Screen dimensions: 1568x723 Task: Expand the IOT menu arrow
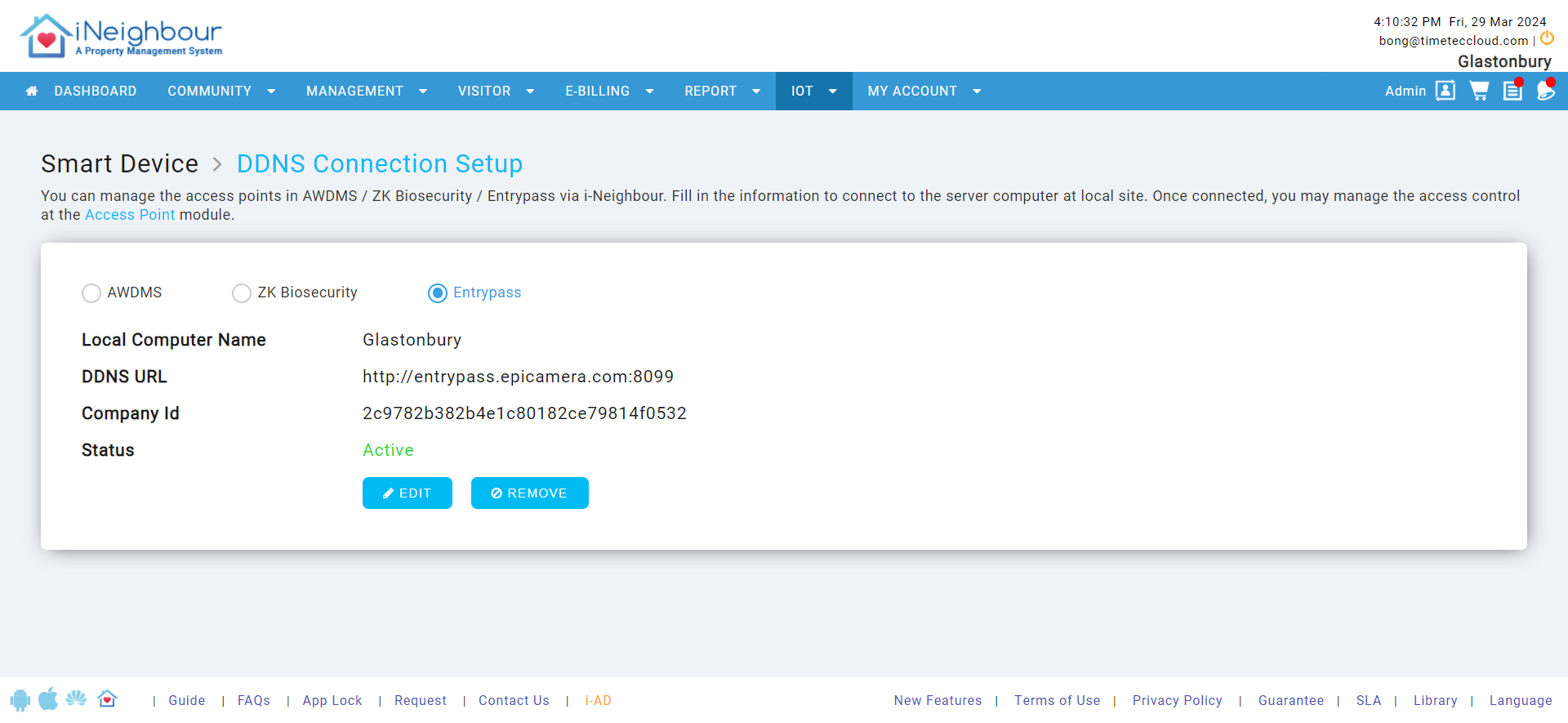[x=833, y=91]
